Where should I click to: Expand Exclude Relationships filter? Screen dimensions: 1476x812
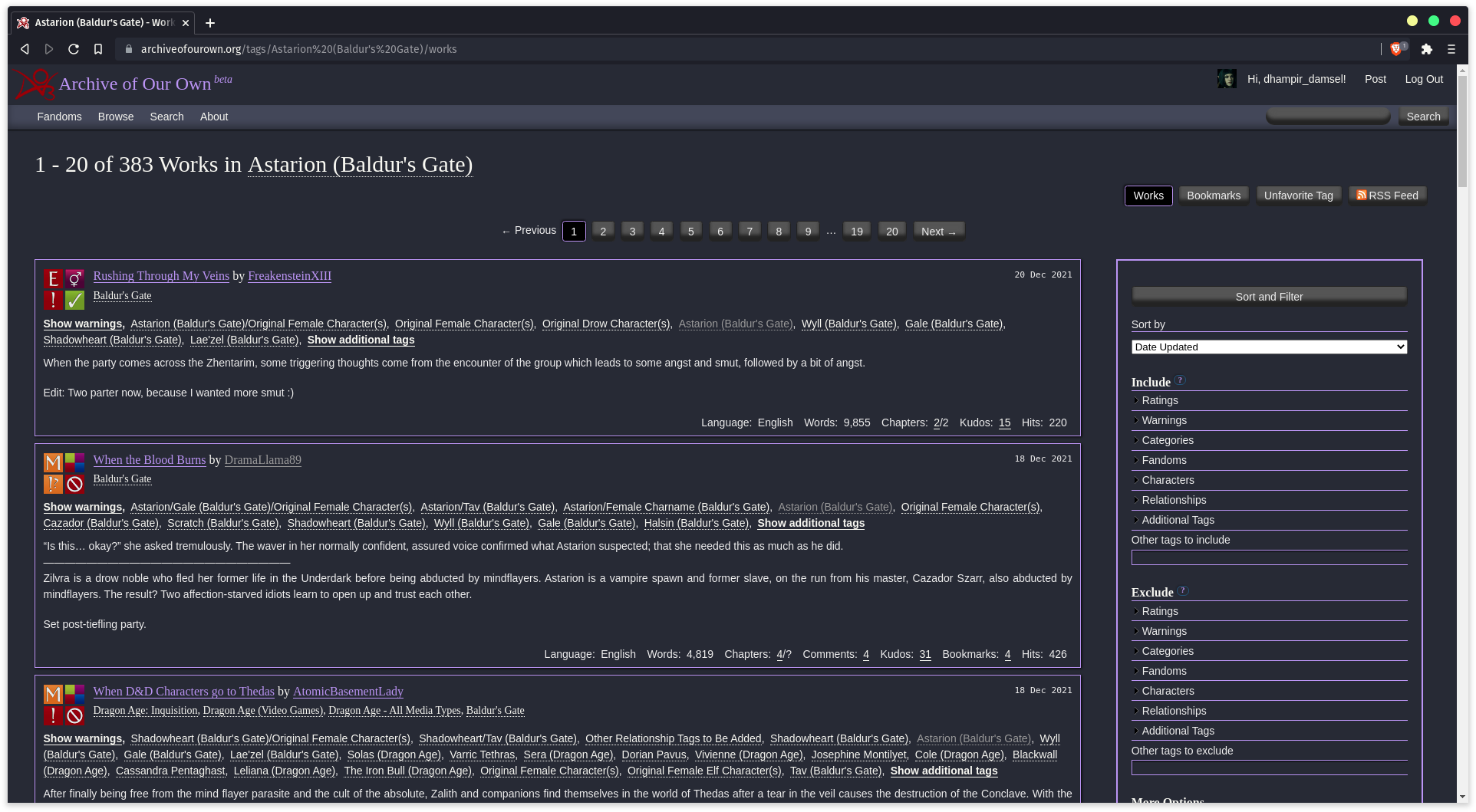(x=1269, y=711)
